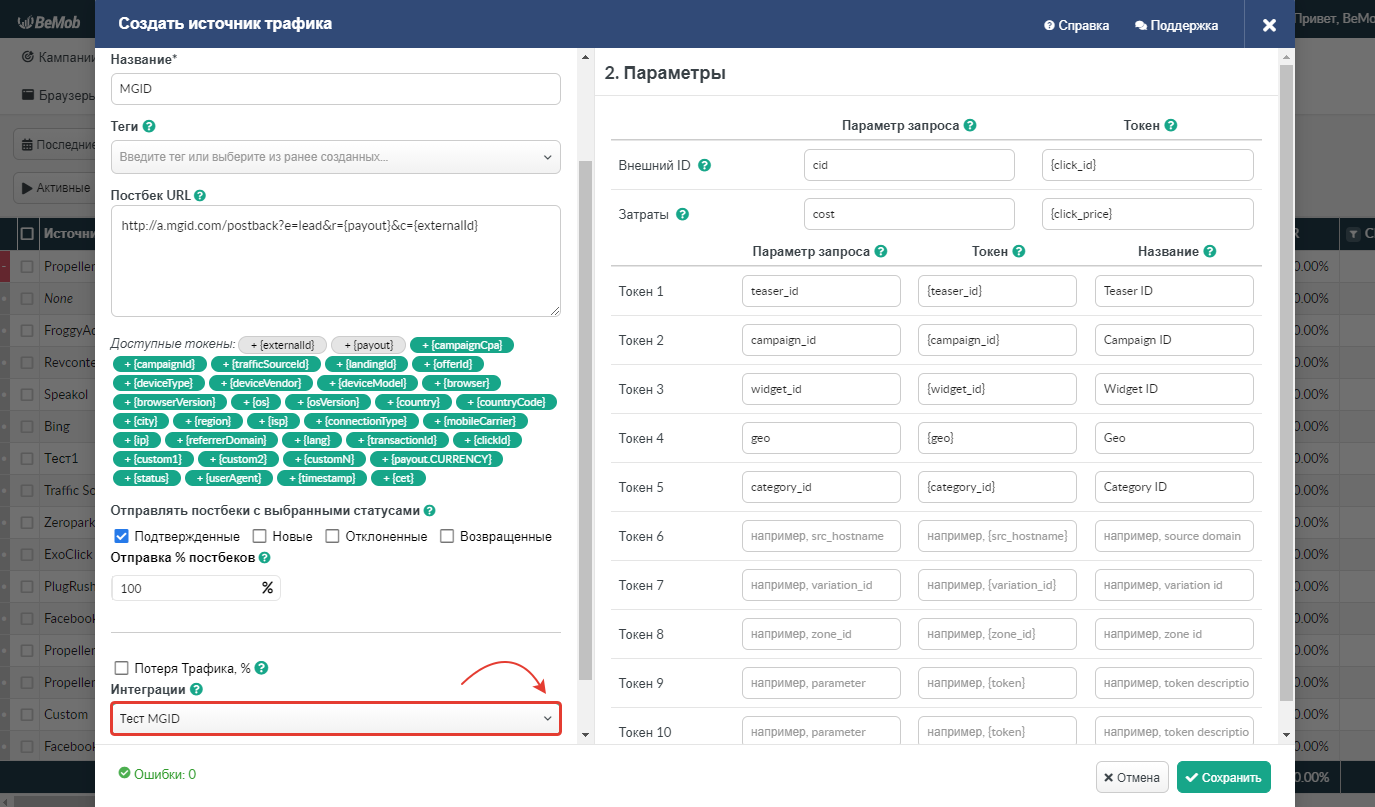1375x807 pixels.
Task: Click empty Токен 7 token field
Action: click(x=998, y=585)
